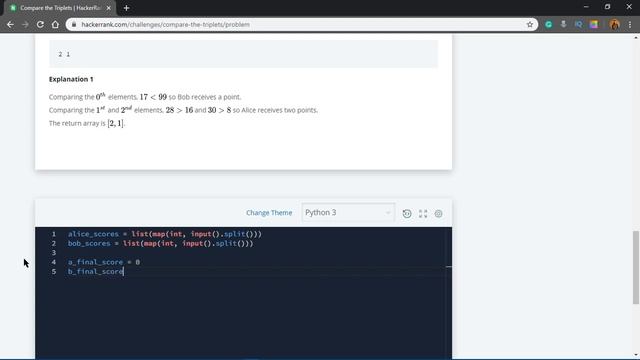Click "so Alice receives two points" text
Image resolution: width=640 pixels, height=360 pixels.
275,110
